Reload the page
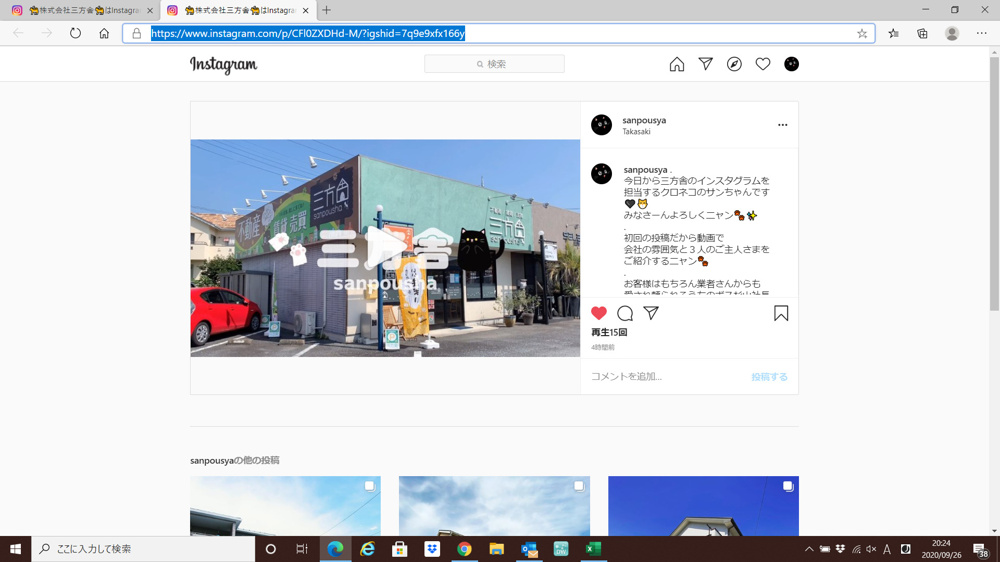The height and width of the screenshot is (562, 1000). [75, 33]
